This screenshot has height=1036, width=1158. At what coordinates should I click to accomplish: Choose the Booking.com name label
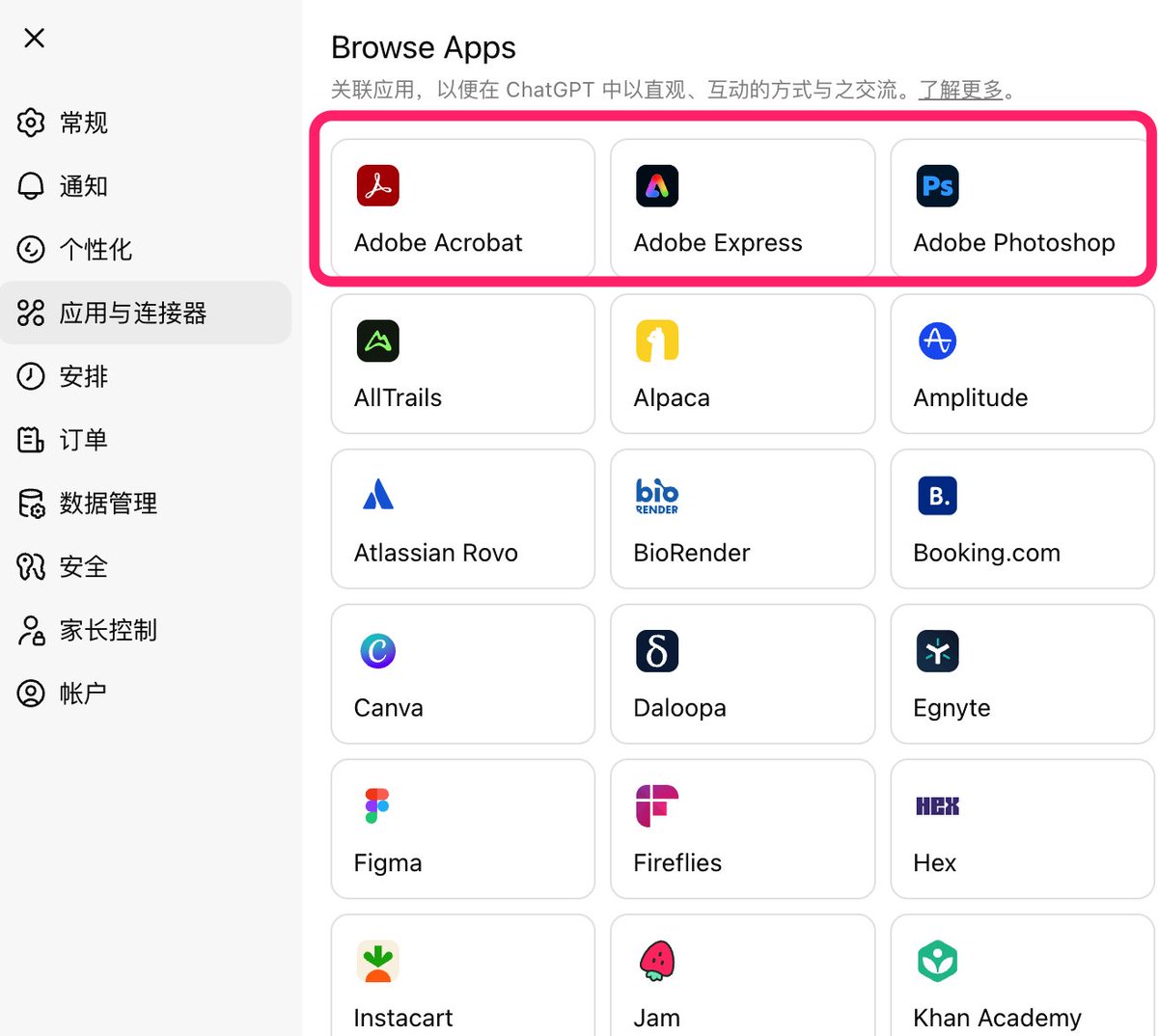987,553
